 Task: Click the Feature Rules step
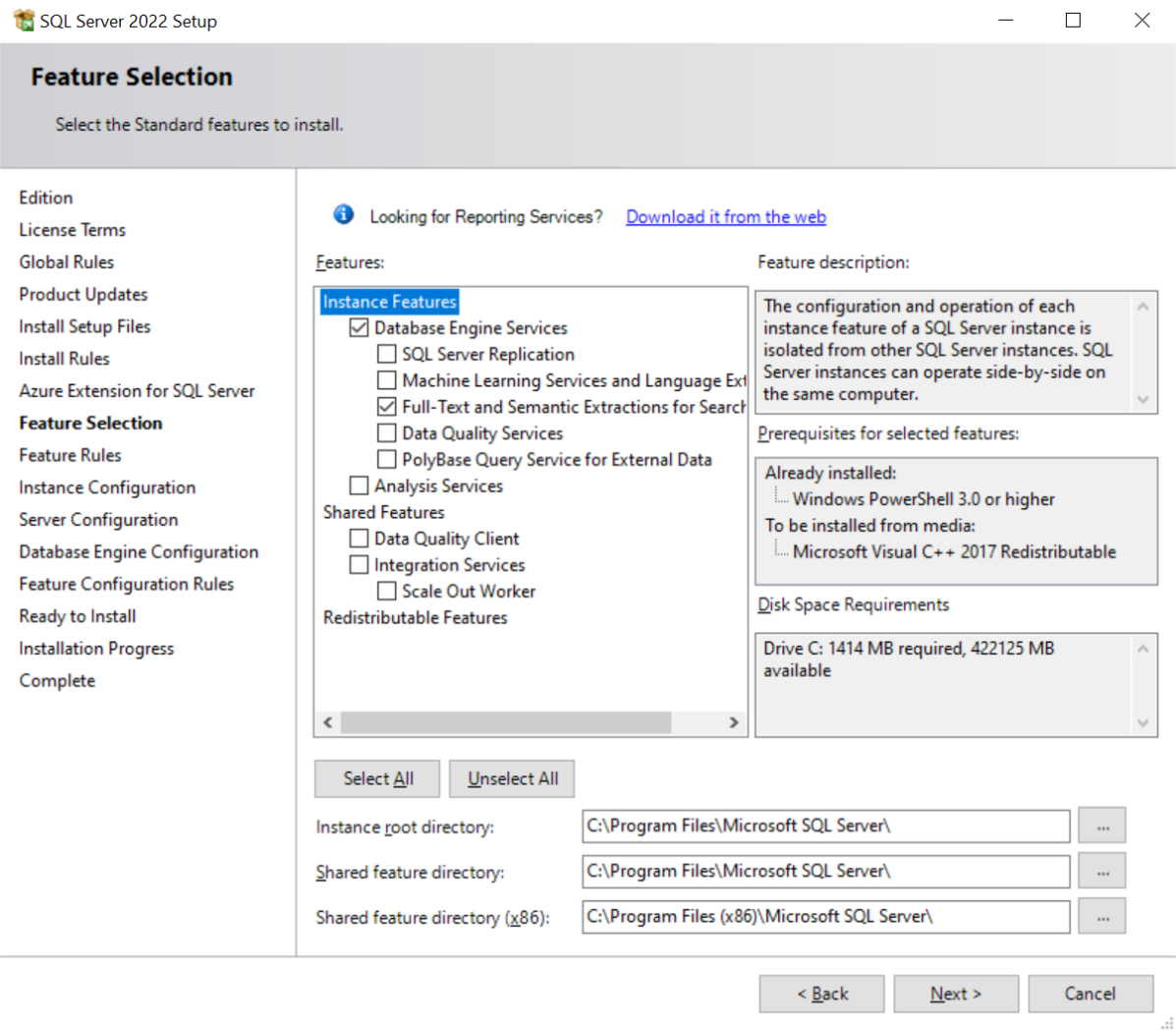pos(70,455)
